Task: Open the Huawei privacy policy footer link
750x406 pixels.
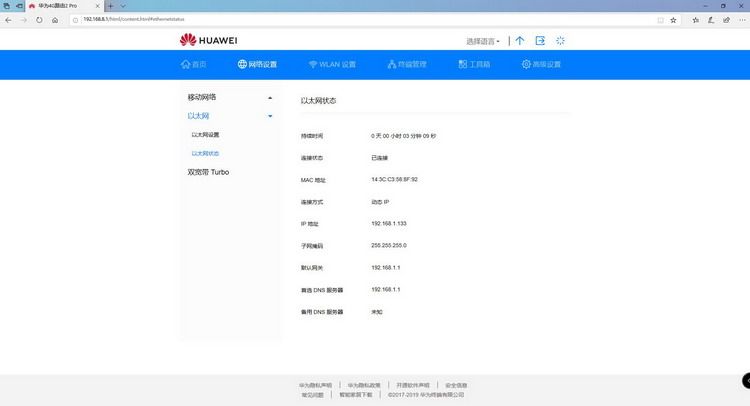Action: coord(364,385)
